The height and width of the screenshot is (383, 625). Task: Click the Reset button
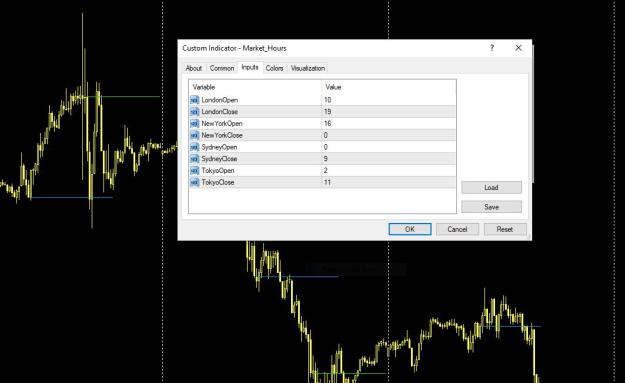pyautogui.click(x=505, y=229)
